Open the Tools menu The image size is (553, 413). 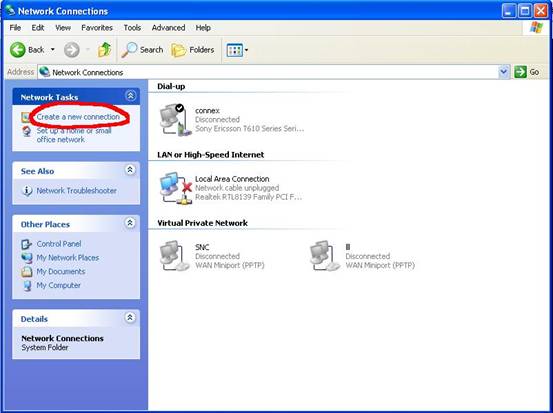(x=132, y=28)
